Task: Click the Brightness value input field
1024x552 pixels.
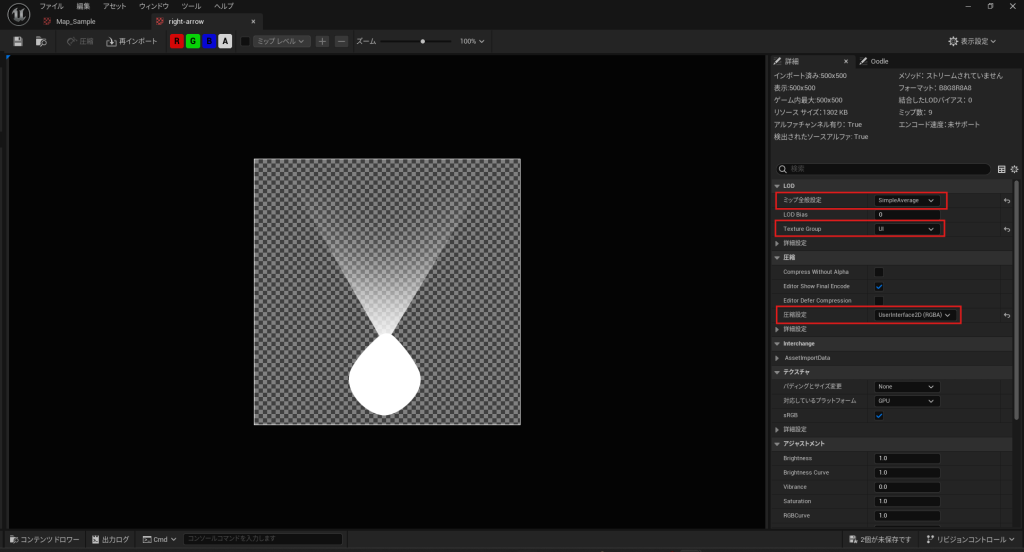Action: (x=907, y=458)
